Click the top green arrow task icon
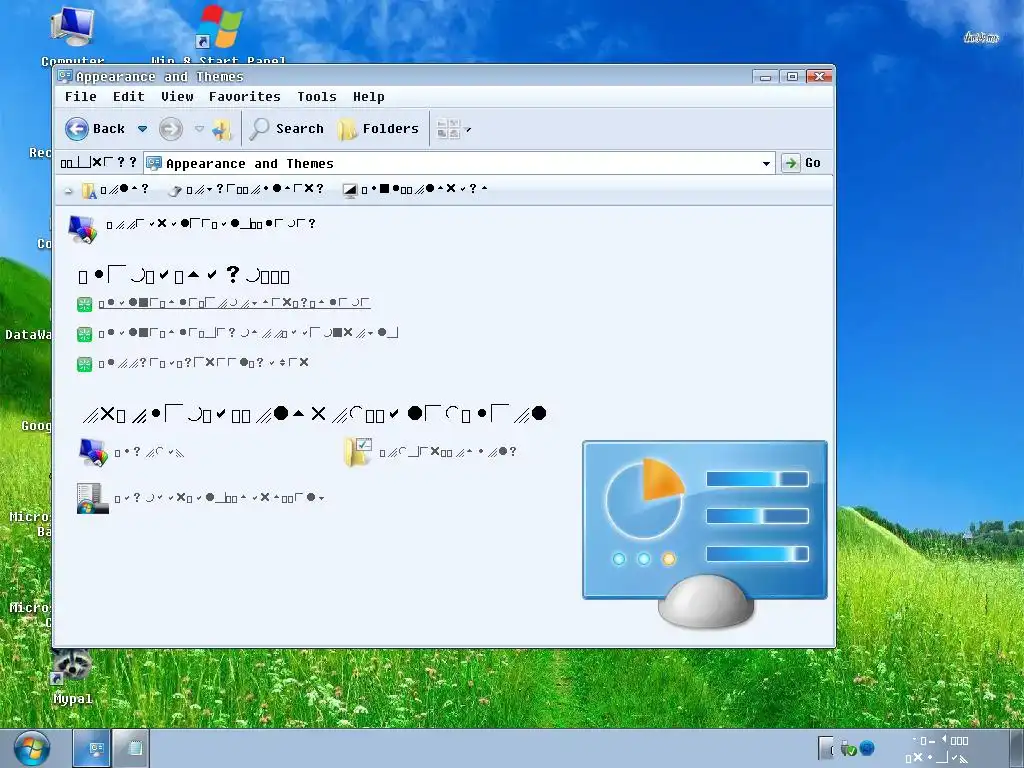This screenshot has width=1024, height=768. [x=84, y=304]
